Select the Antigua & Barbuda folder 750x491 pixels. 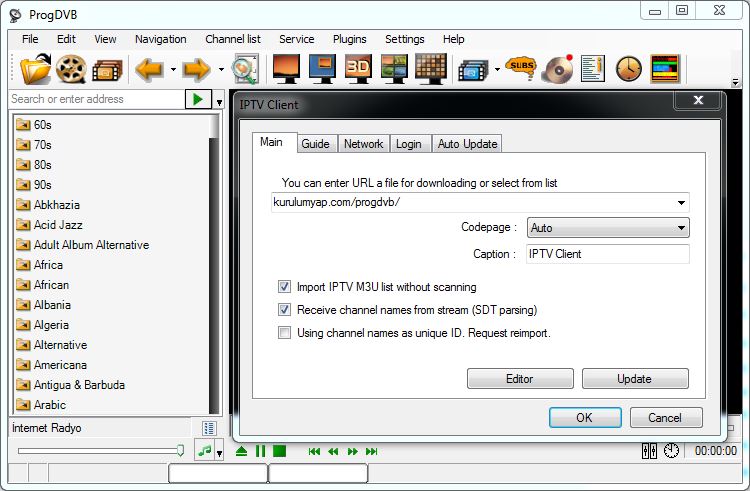click(x=70, y=385)
